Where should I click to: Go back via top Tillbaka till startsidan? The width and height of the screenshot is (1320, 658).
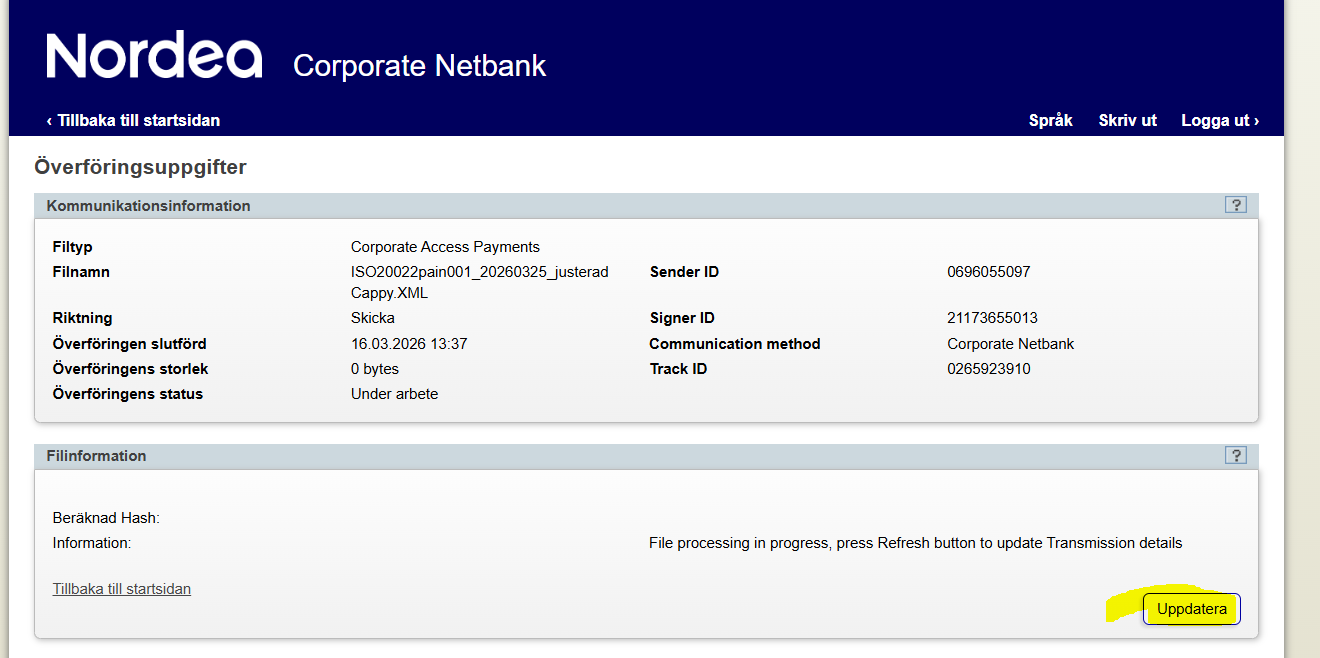[133, 120]
